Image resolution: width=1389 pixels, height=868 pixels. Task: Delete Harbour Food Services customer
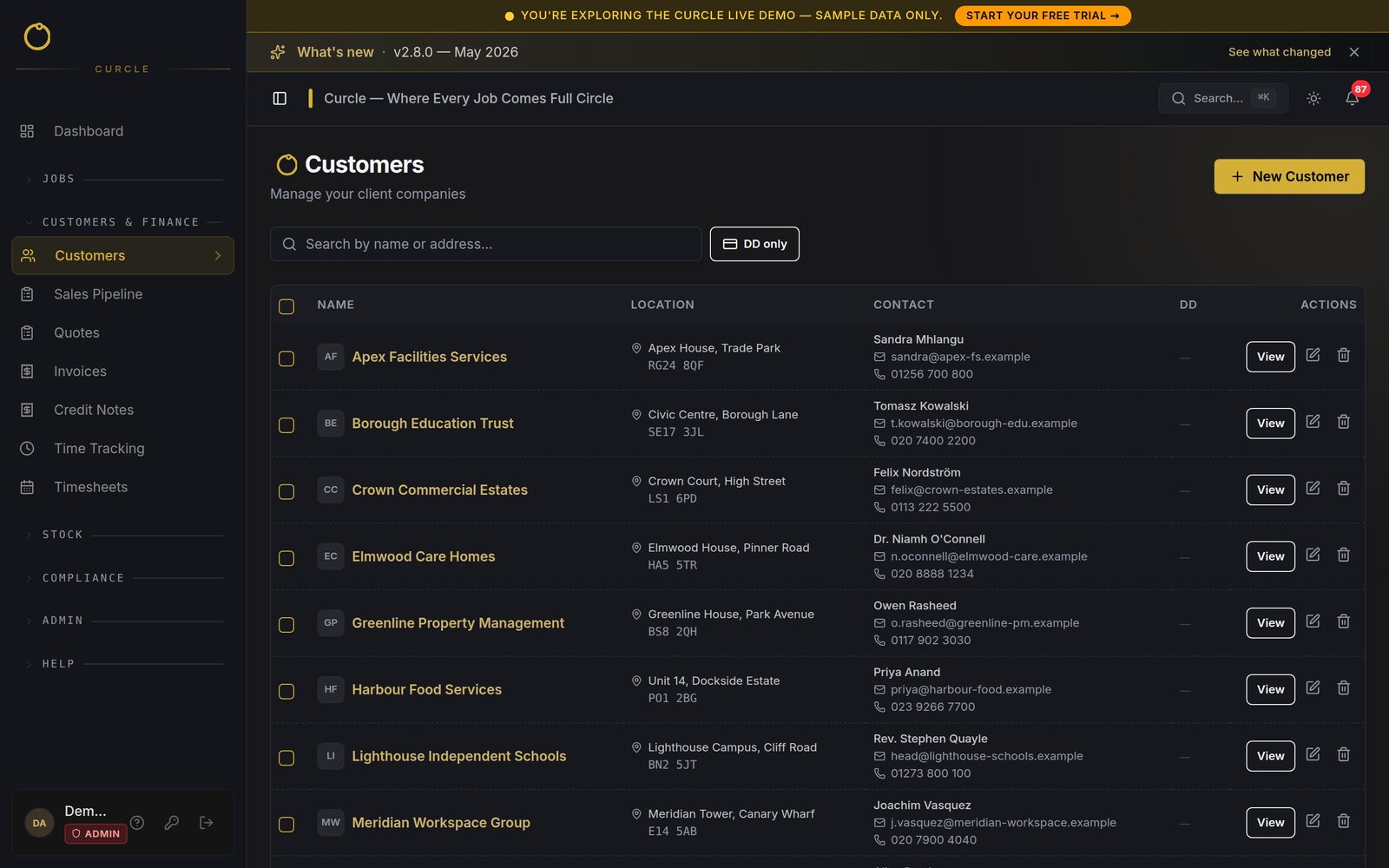point(1343,688)
